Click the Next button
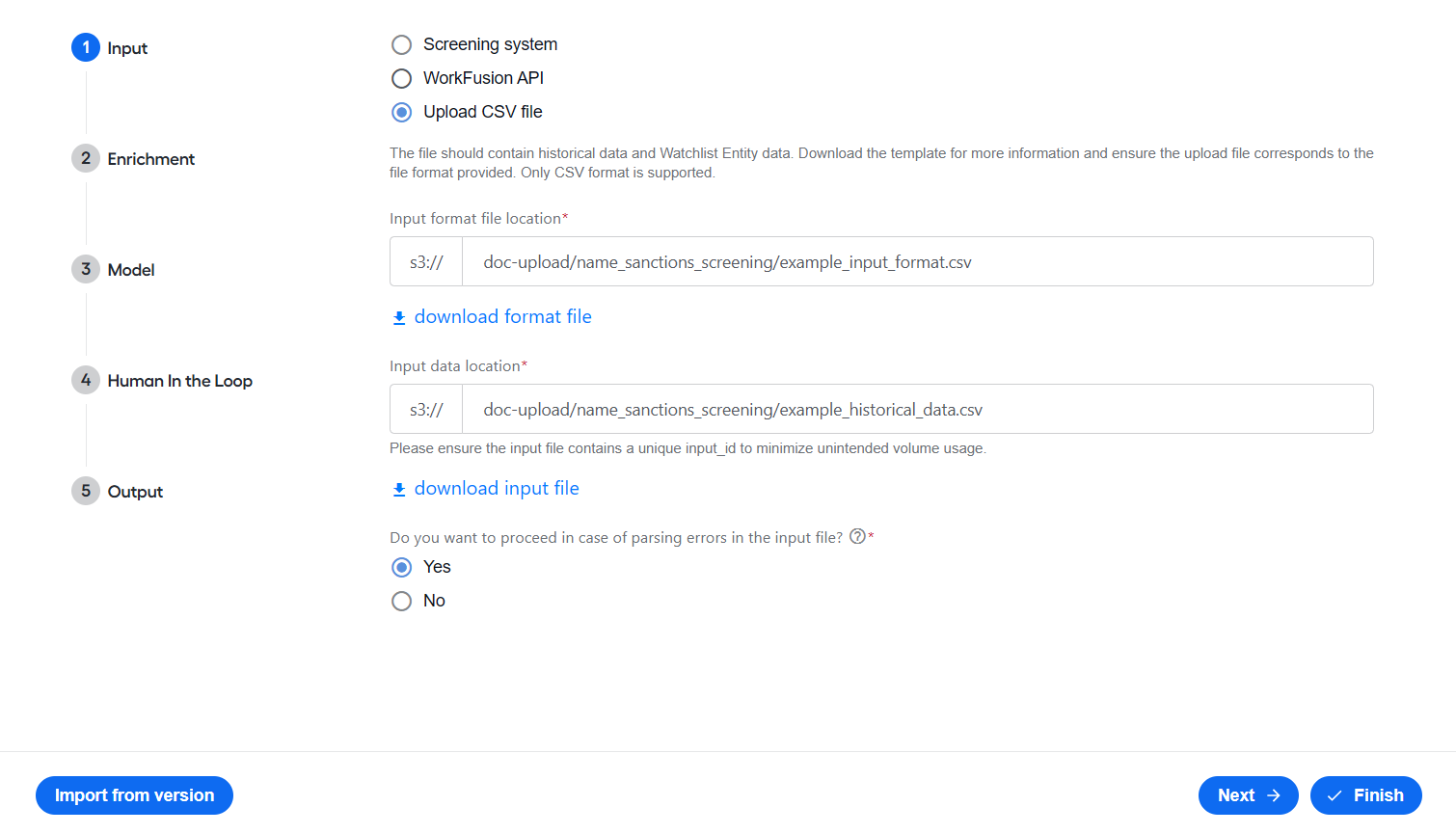 click(1248, 795)
